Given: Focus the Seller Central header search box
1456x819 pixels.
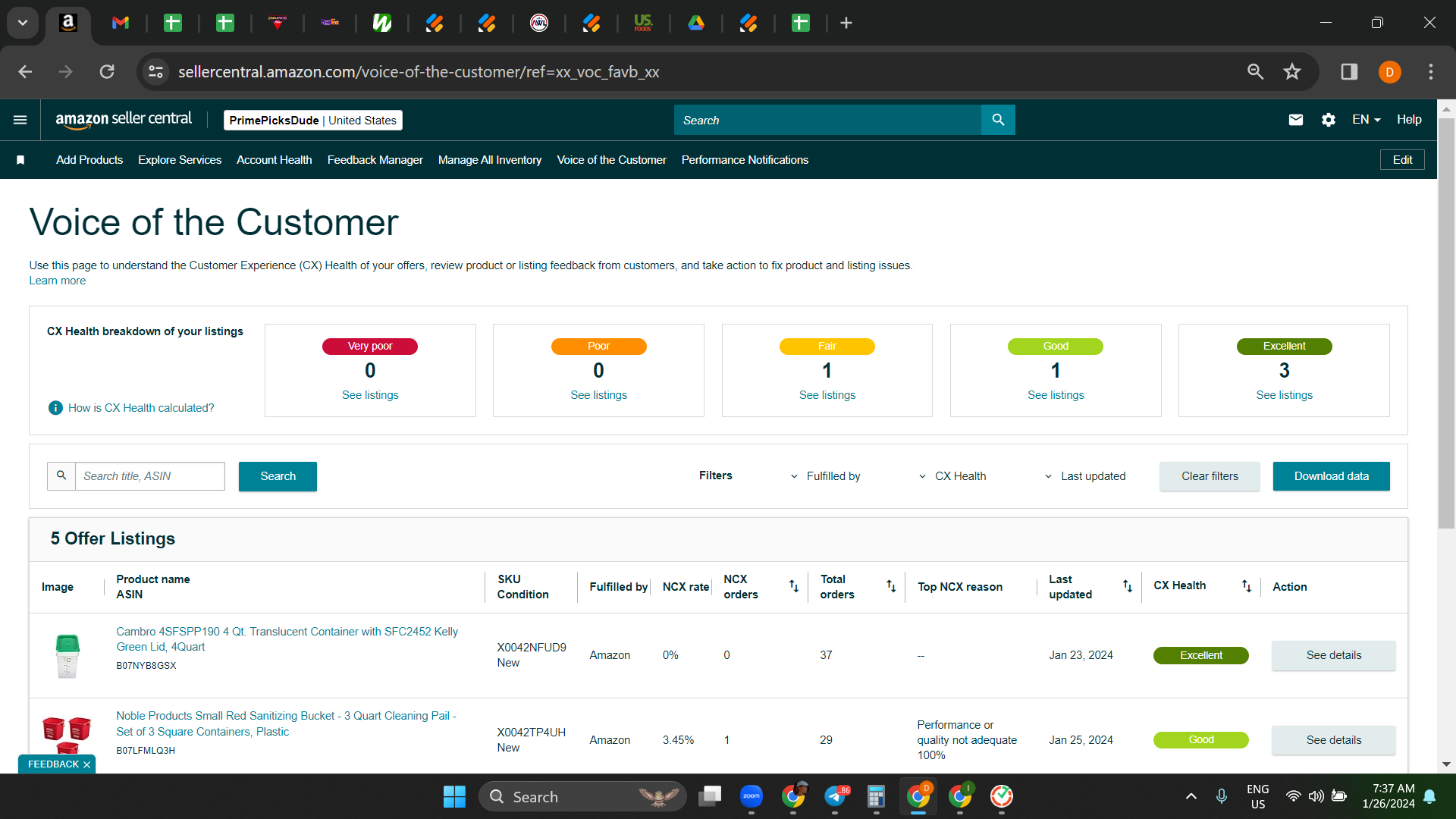Looking at the screenshot, I should click(827, 120).
